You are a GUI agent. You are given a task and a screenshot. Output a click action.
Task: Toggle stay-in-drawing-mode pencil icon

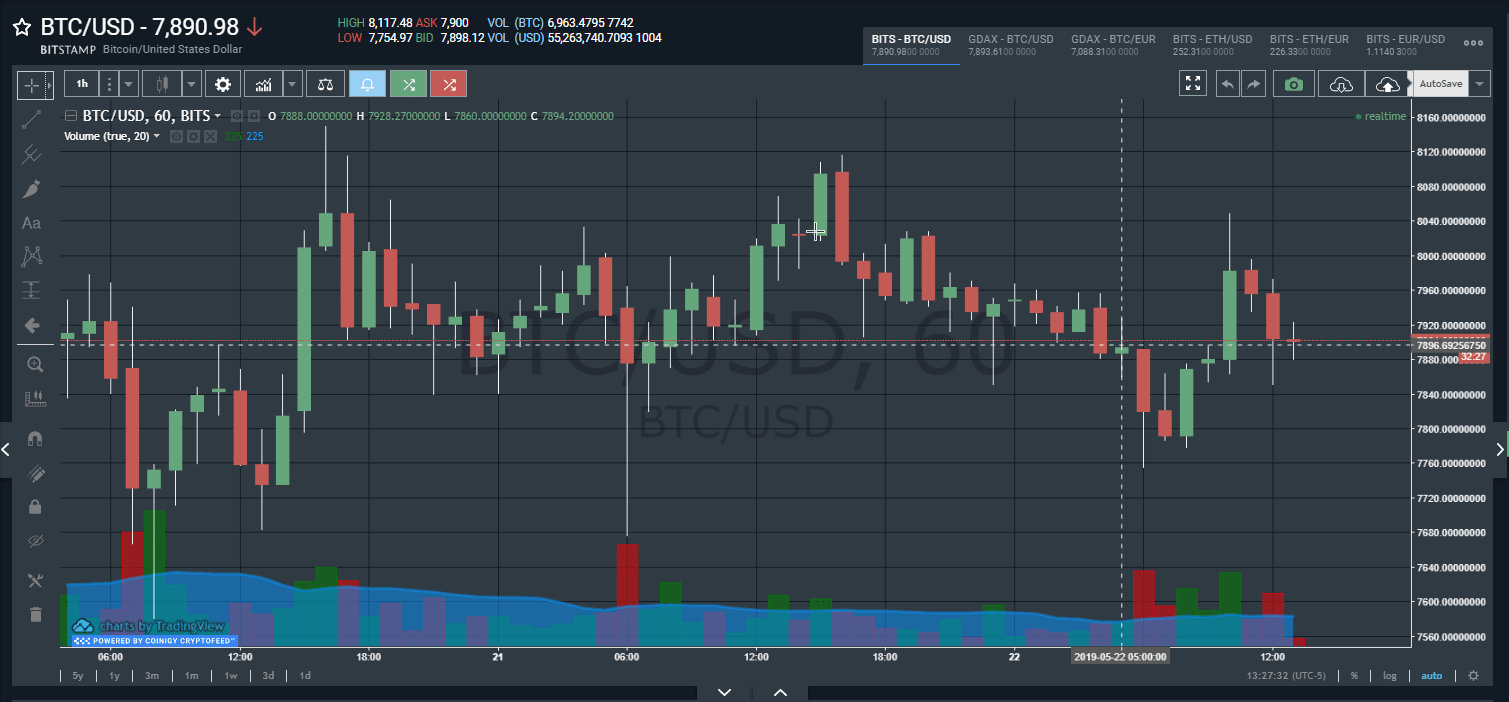coord(35,473)
